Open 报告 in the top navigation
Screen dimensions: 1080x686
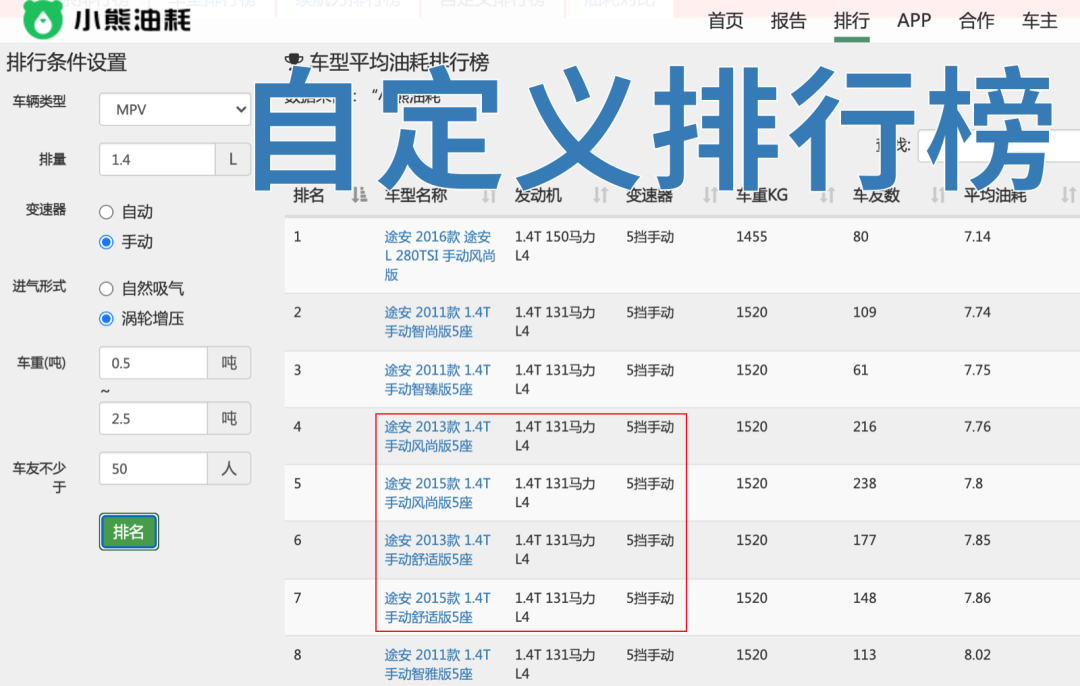coord(788,21)
